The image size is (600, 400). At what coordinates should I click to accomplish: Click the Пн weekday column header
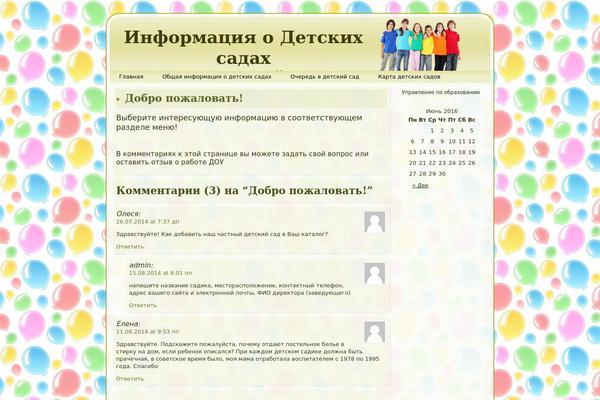[x=412, y=120]
